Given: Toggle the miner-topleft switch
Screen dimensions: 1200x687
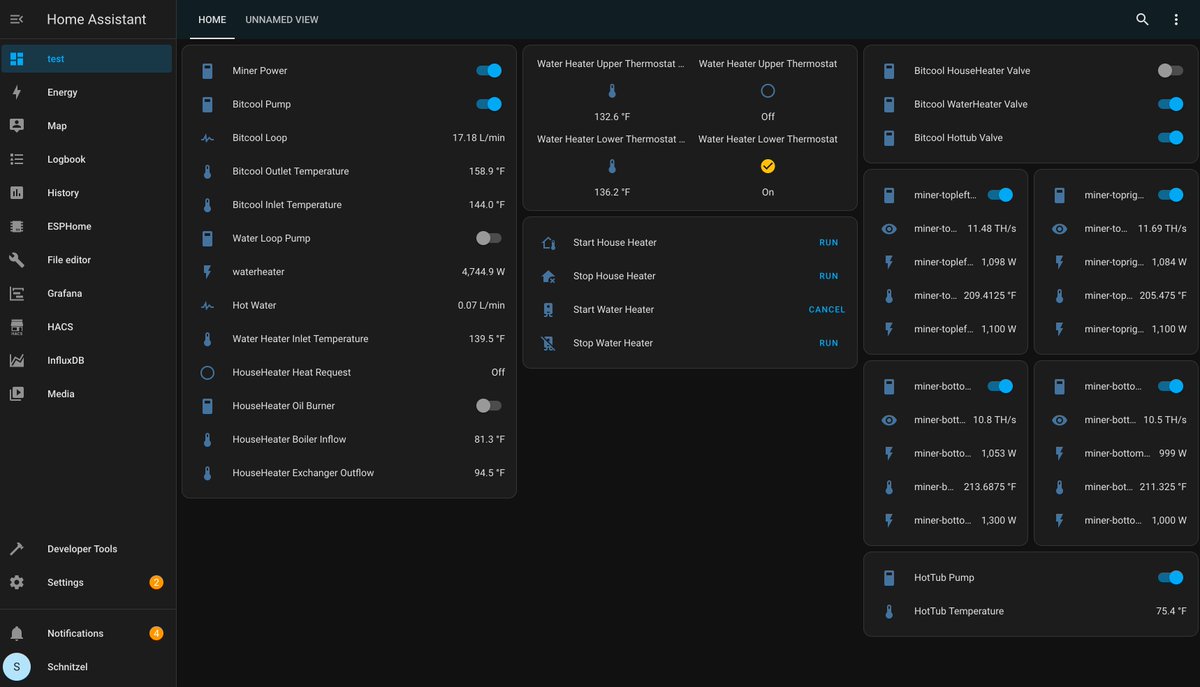Looking at the screenshot, I should point(1000,195).
